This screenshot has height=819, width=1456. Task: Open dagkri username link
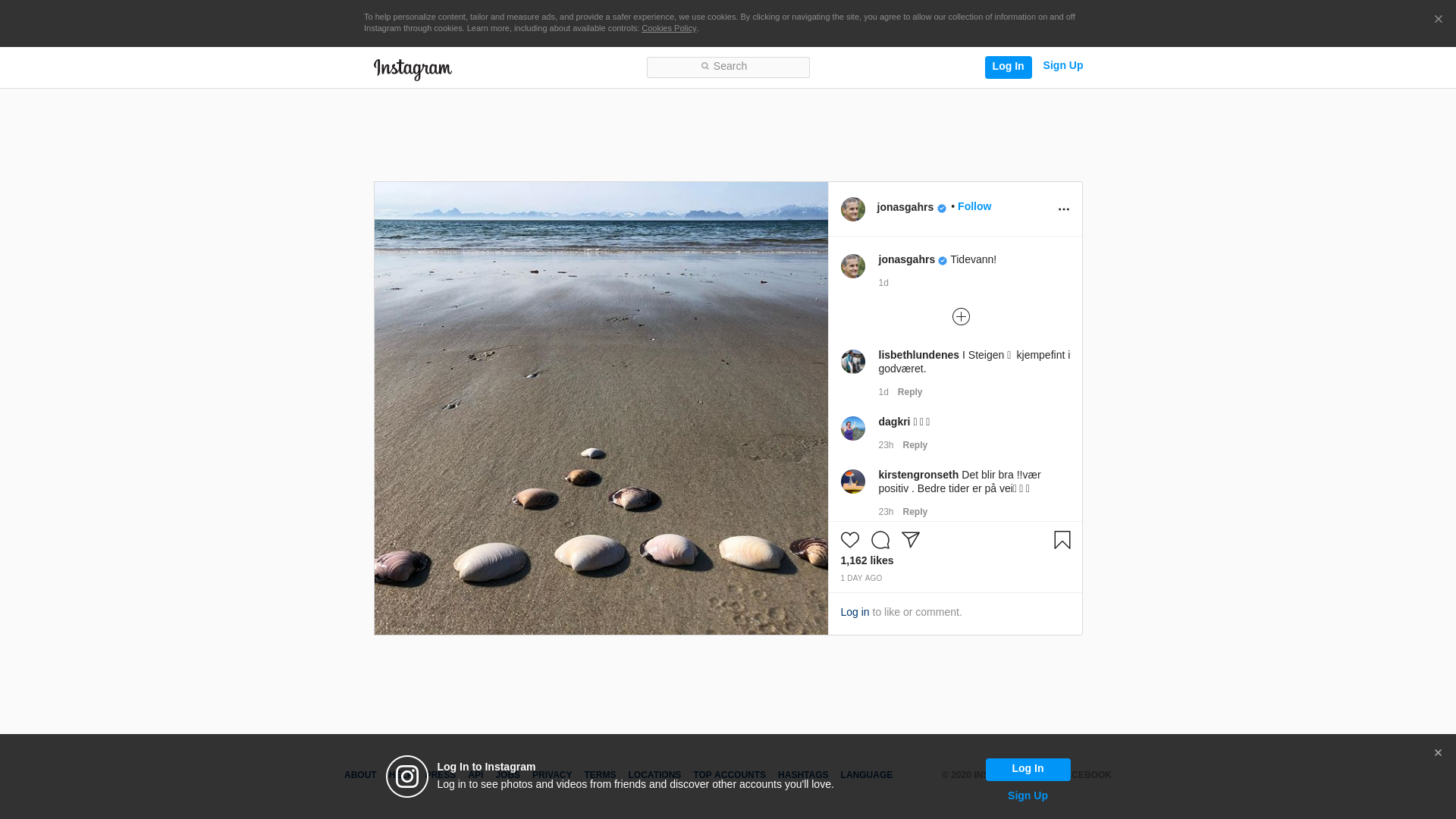895,422
